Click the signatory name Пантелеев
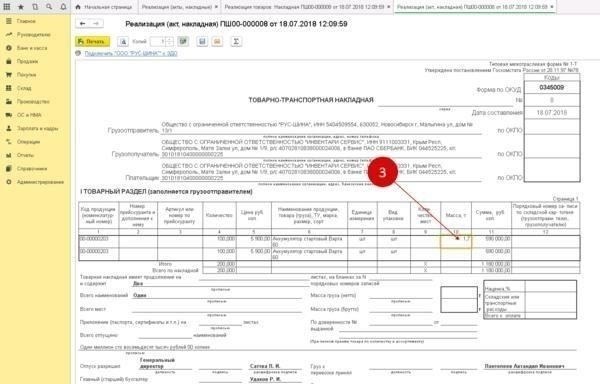Viewport: 600px width, 384px height. pos(524,366)
